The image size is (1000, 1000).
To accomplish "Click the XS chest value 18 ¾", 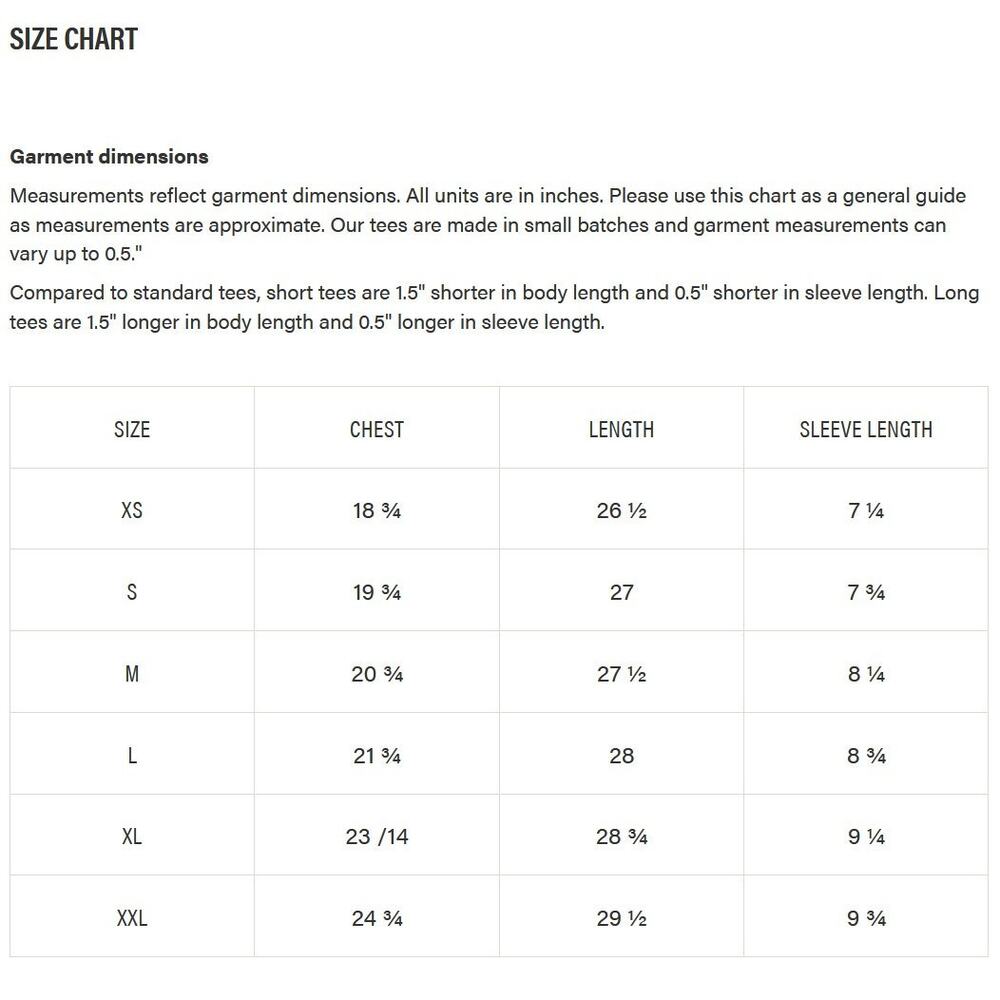I will [377, 510].
